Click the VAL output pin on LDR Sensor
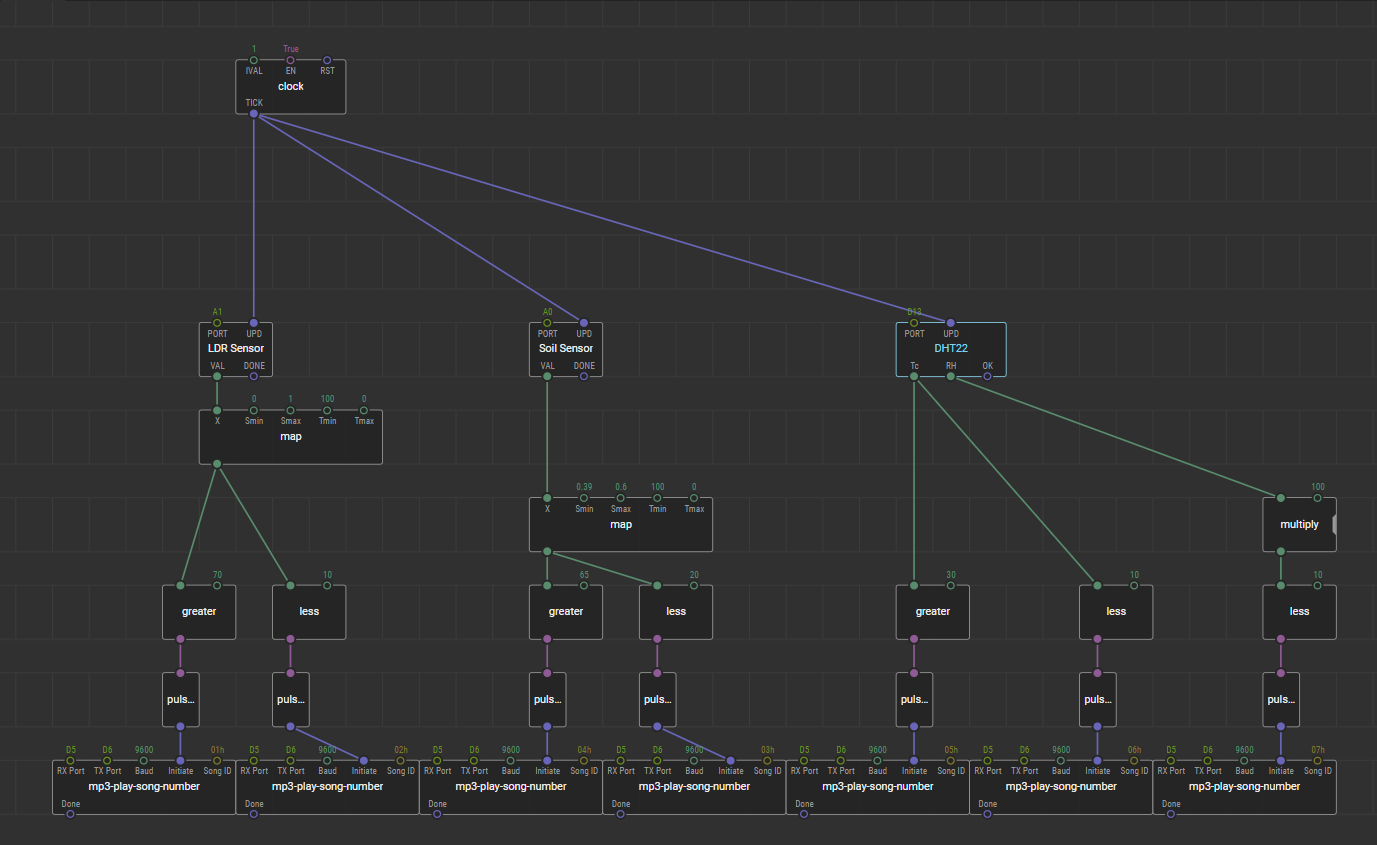This screenshot has height=845, width=1377. 217,377
